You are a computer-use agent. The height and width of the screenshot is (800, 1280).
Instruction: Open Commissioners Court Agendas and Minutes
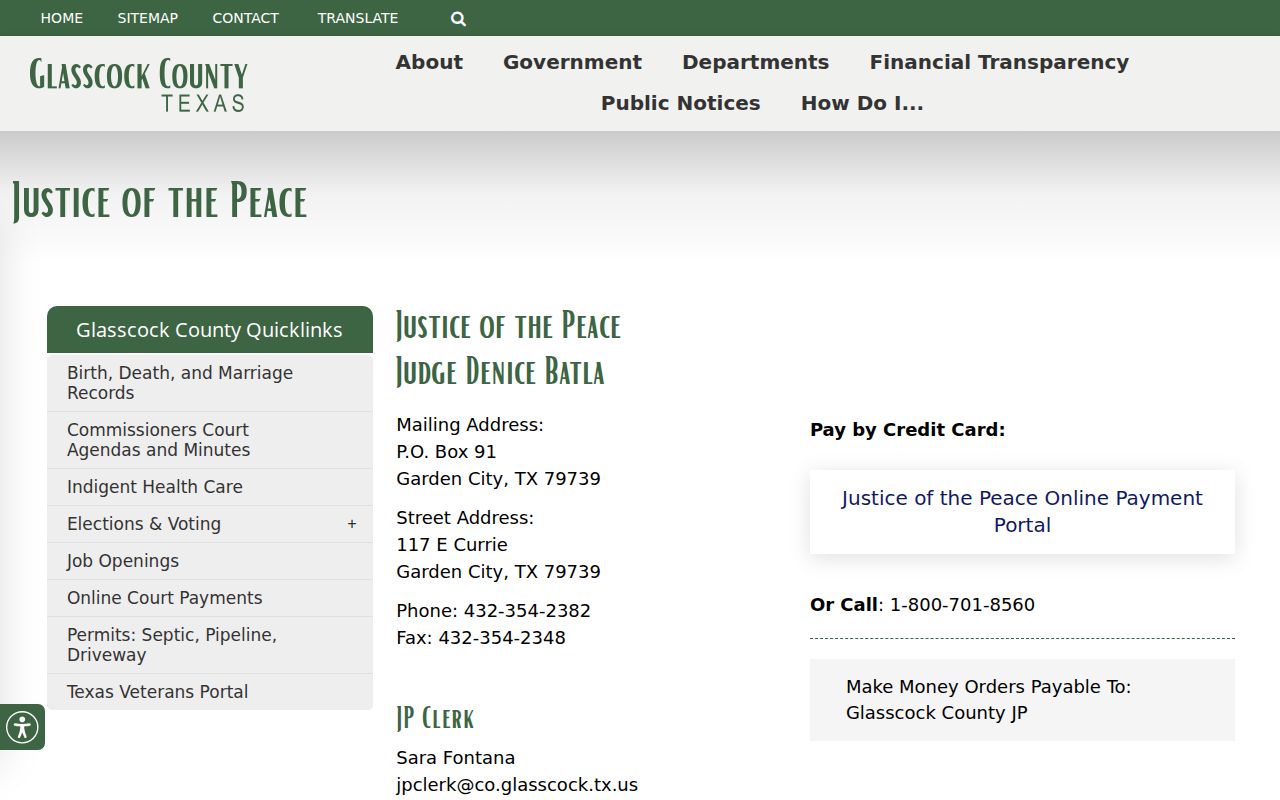point(210,440)
